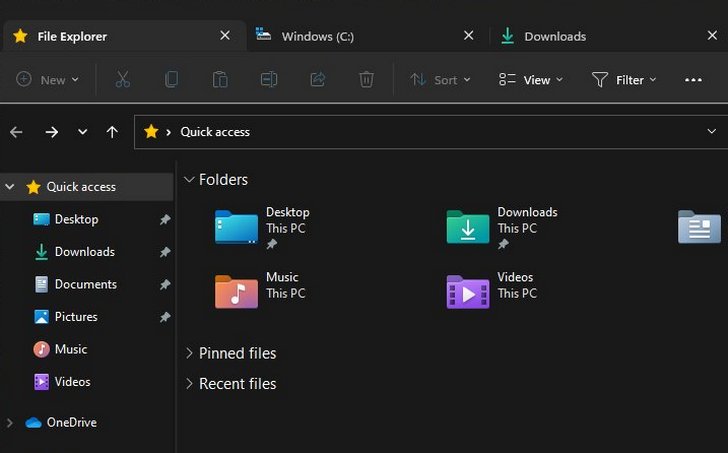Expand the address bar history dropdown
The height and width of the screenshot is (453, 728).
711,131
